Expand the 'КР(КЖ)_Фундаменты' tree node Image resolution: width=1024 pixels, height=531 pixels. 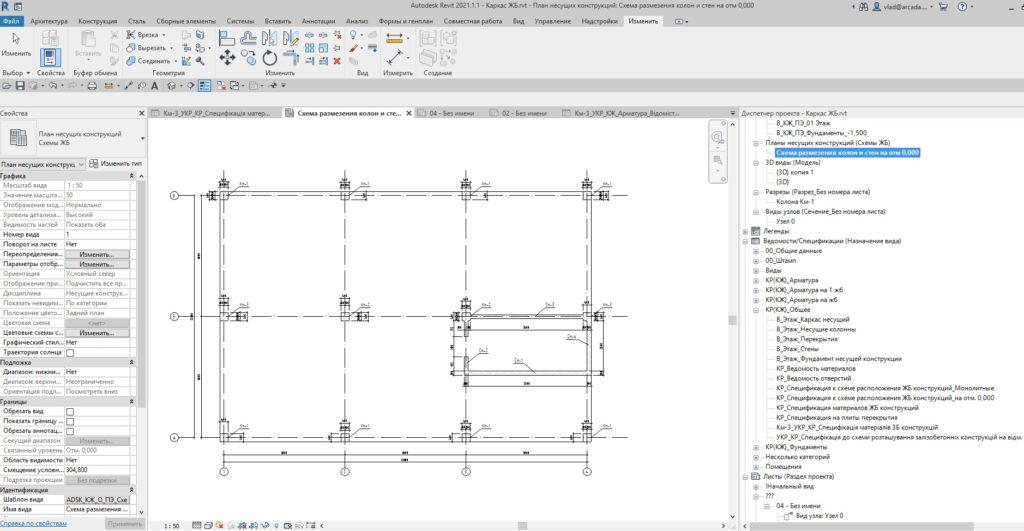pos(756,446)
